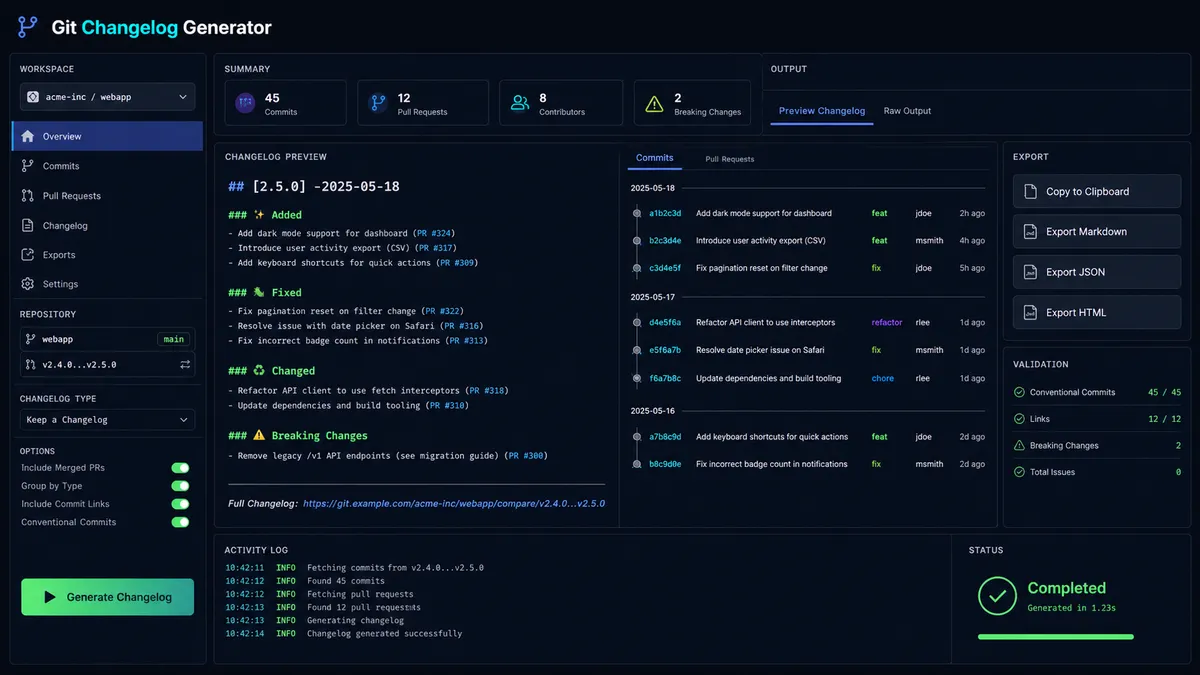Click the 12 Pull Requests summary icon
This screenshot has height=675, width=1200.
(x=378, y=103)
